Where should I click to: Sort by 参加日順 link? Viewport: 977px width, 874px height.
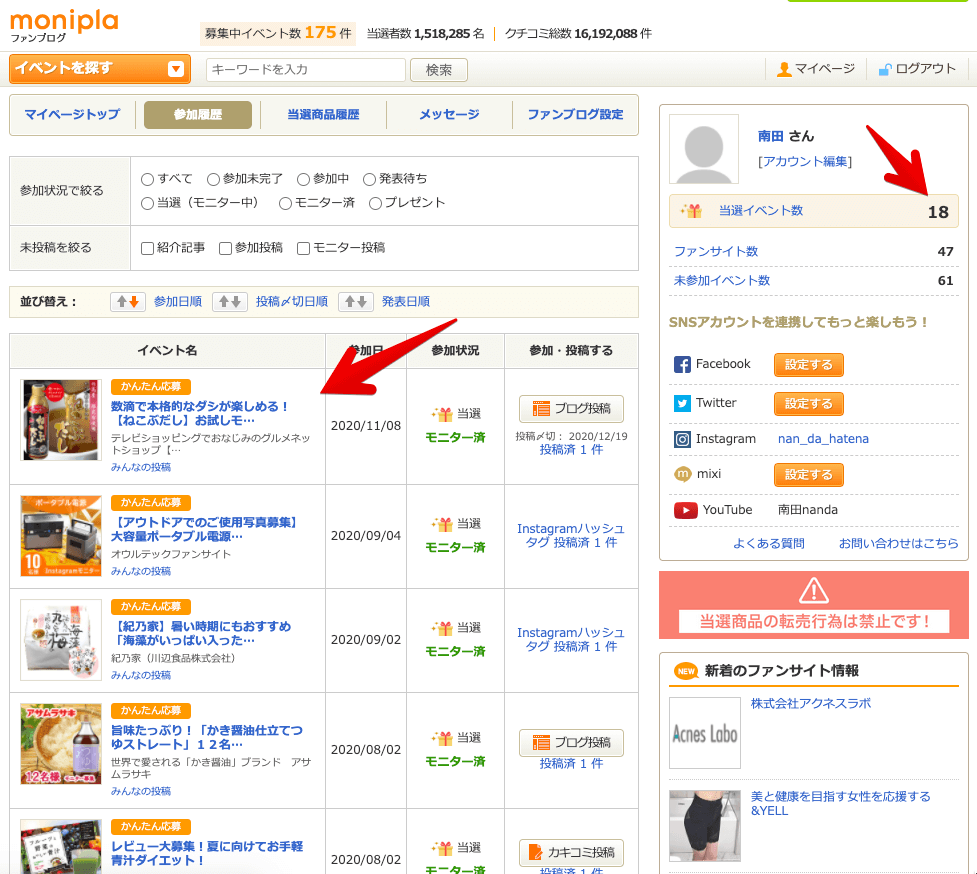point(178,302)
